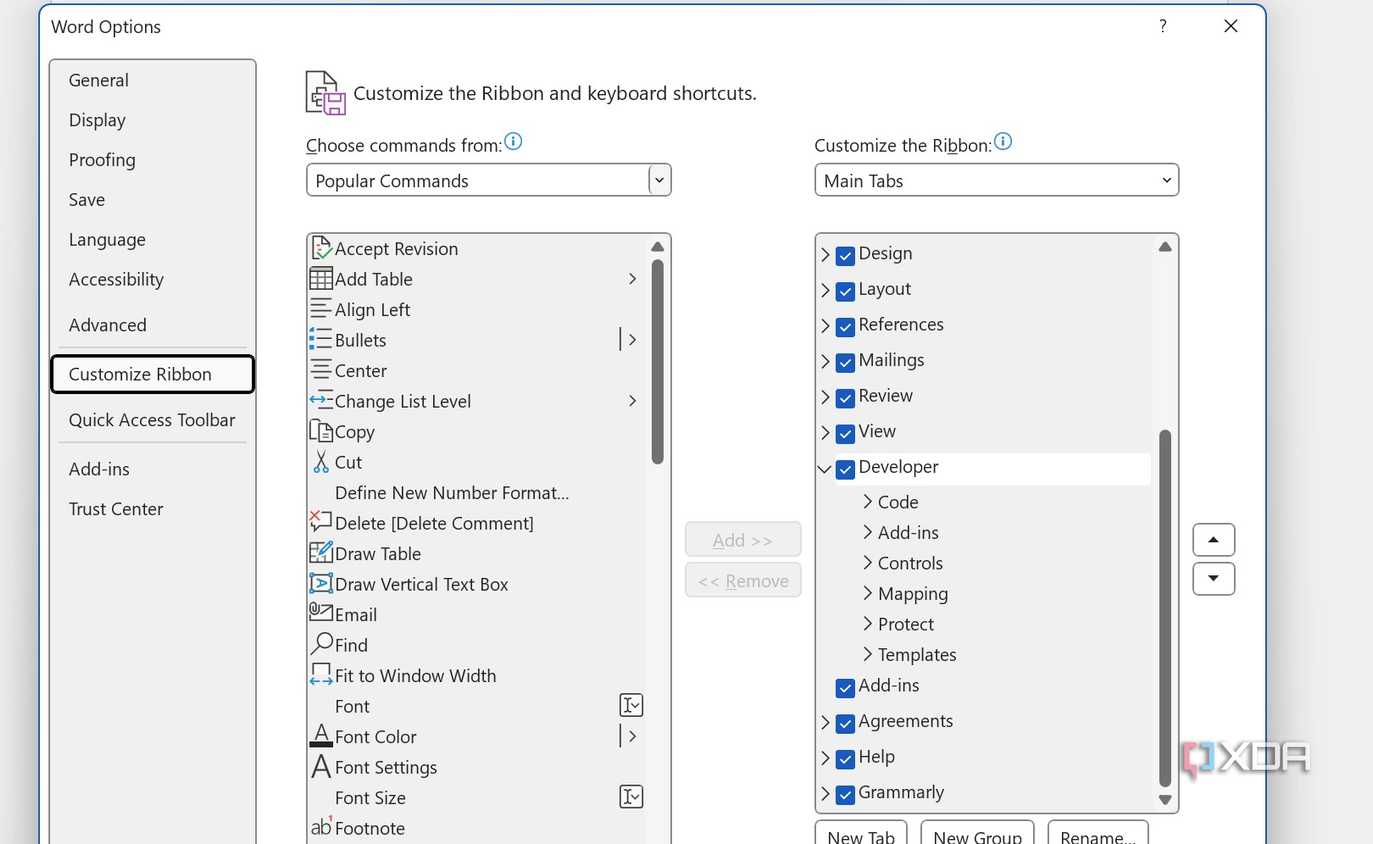Open the Display options category
The height and width of the screenshot is (844, 1373).
tap(97, 120)
